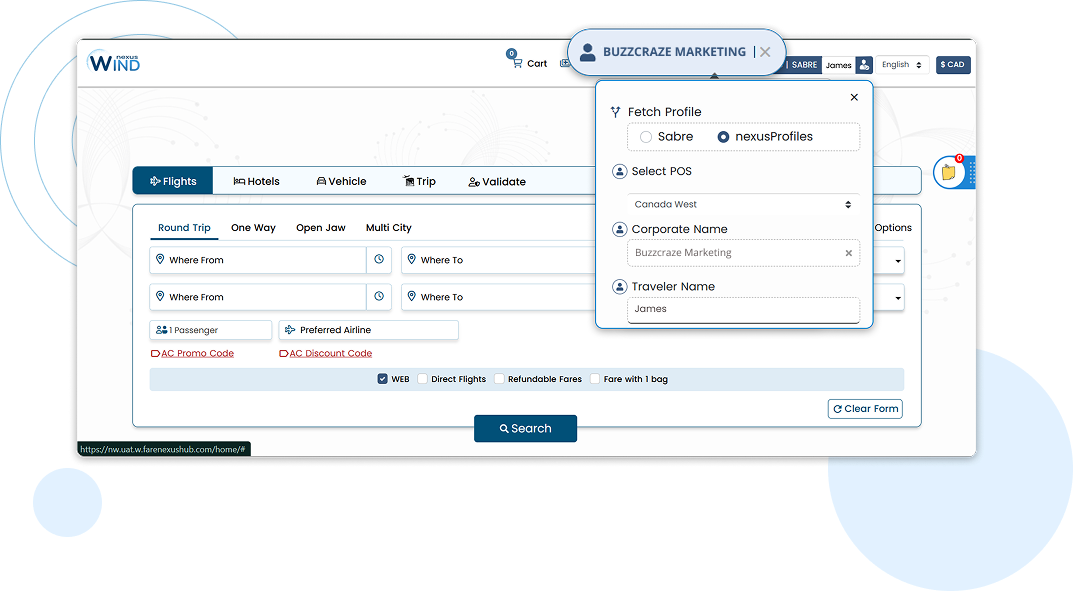This screenshot has width=1073, height=591.
Task: Click the Options text
Action: pos(893,228)
